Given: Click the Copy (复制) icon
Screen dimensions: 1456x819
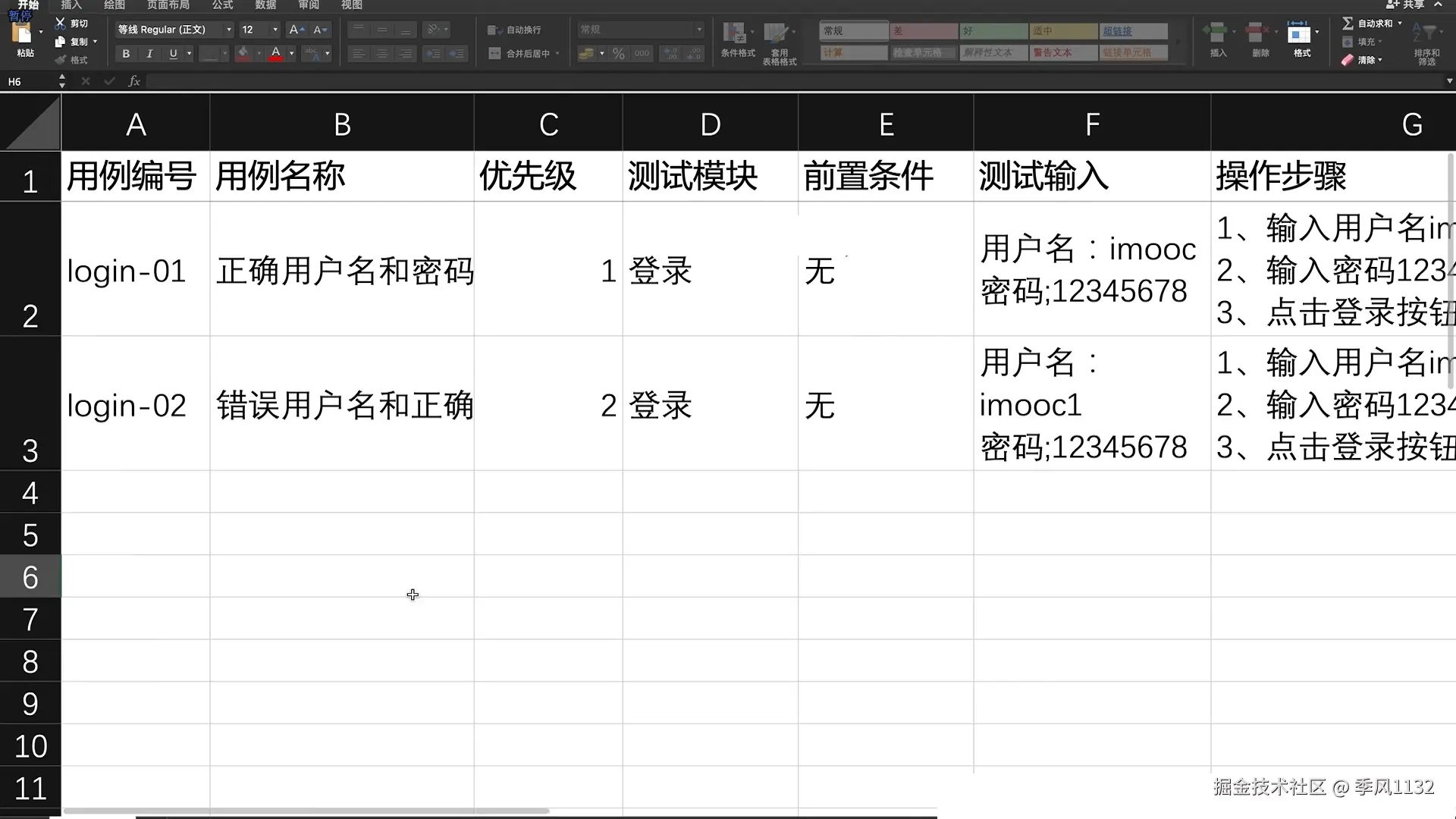Looking at the screenshot, I should (61, 42).
